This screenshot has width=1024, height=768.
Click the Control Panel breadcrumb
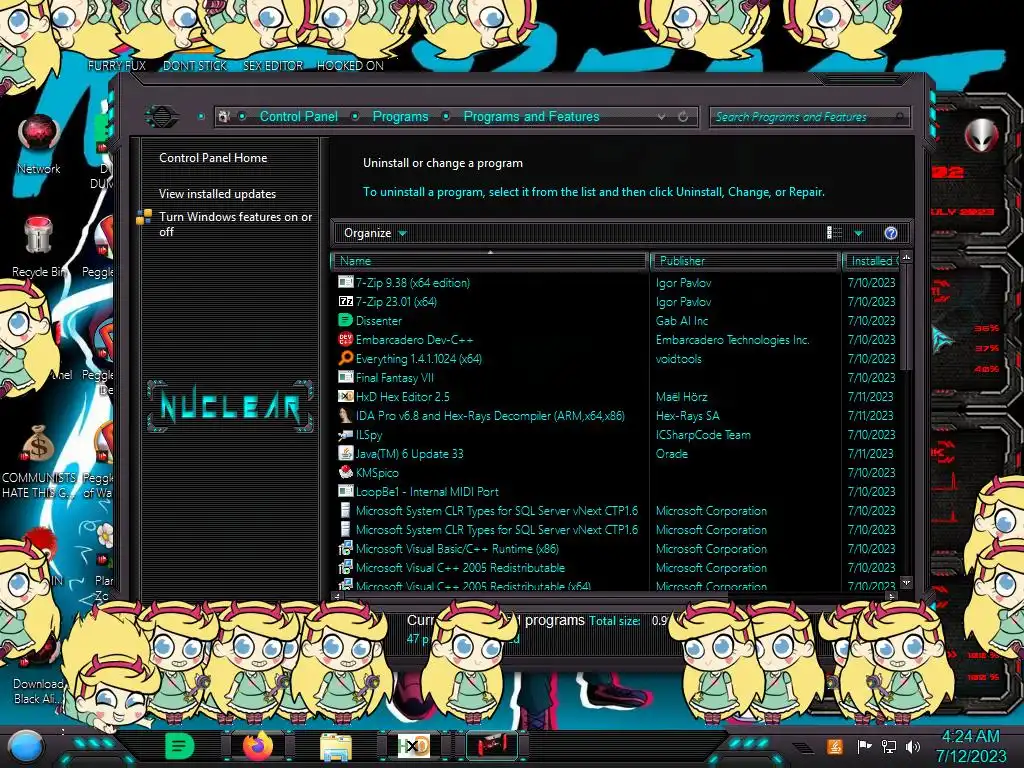(x=298, y=117)
